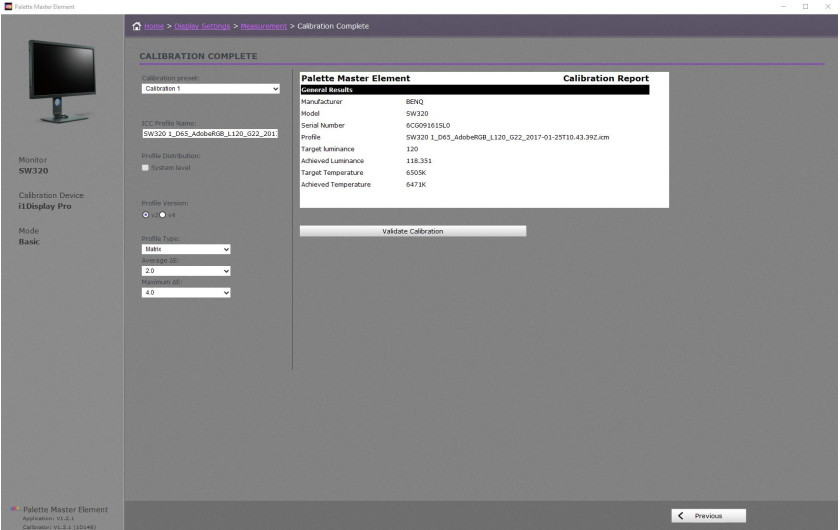The height and width of the screenshot is (530, 840).
Task: Minimize the Palette Master Element window
Action: [783, 6]
